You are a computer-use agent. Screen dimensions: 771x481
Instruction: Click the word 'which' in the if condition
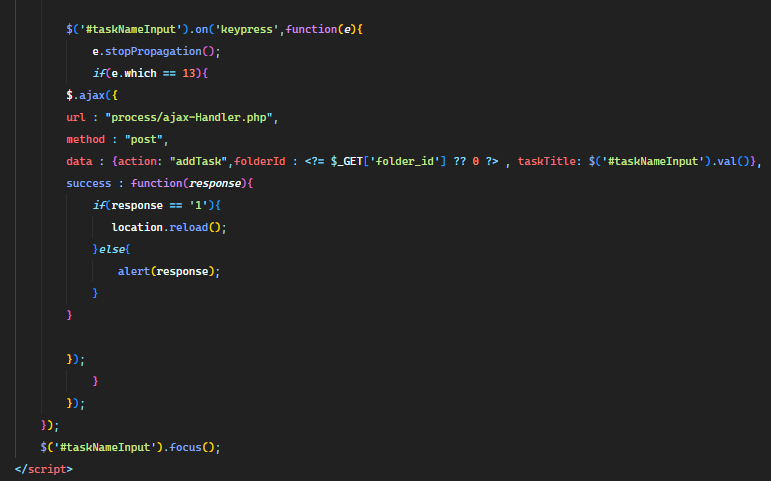coord(140,73)
